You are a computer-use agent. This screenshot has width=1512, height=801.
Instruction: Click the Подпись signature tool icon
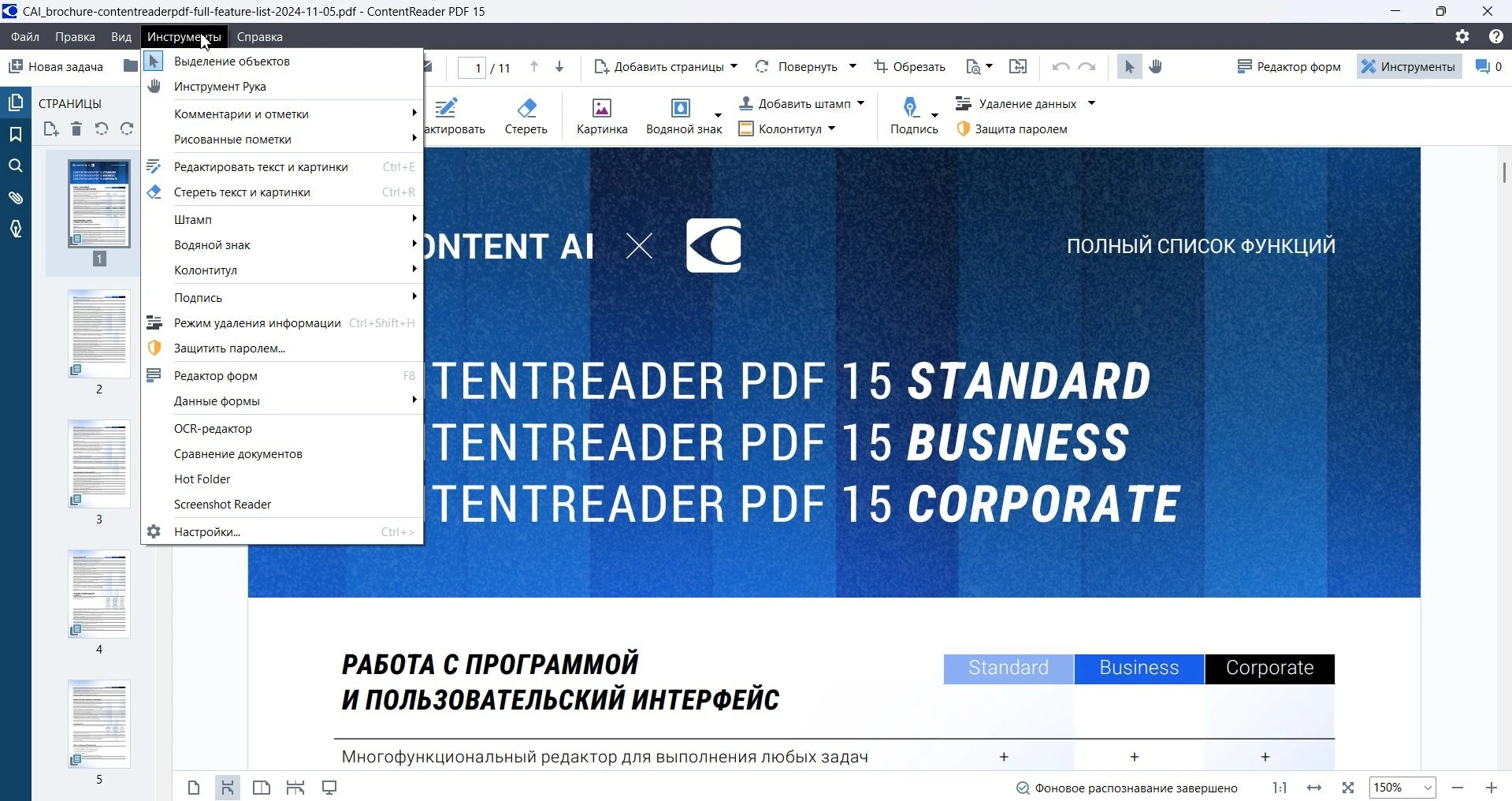[910, 108]
